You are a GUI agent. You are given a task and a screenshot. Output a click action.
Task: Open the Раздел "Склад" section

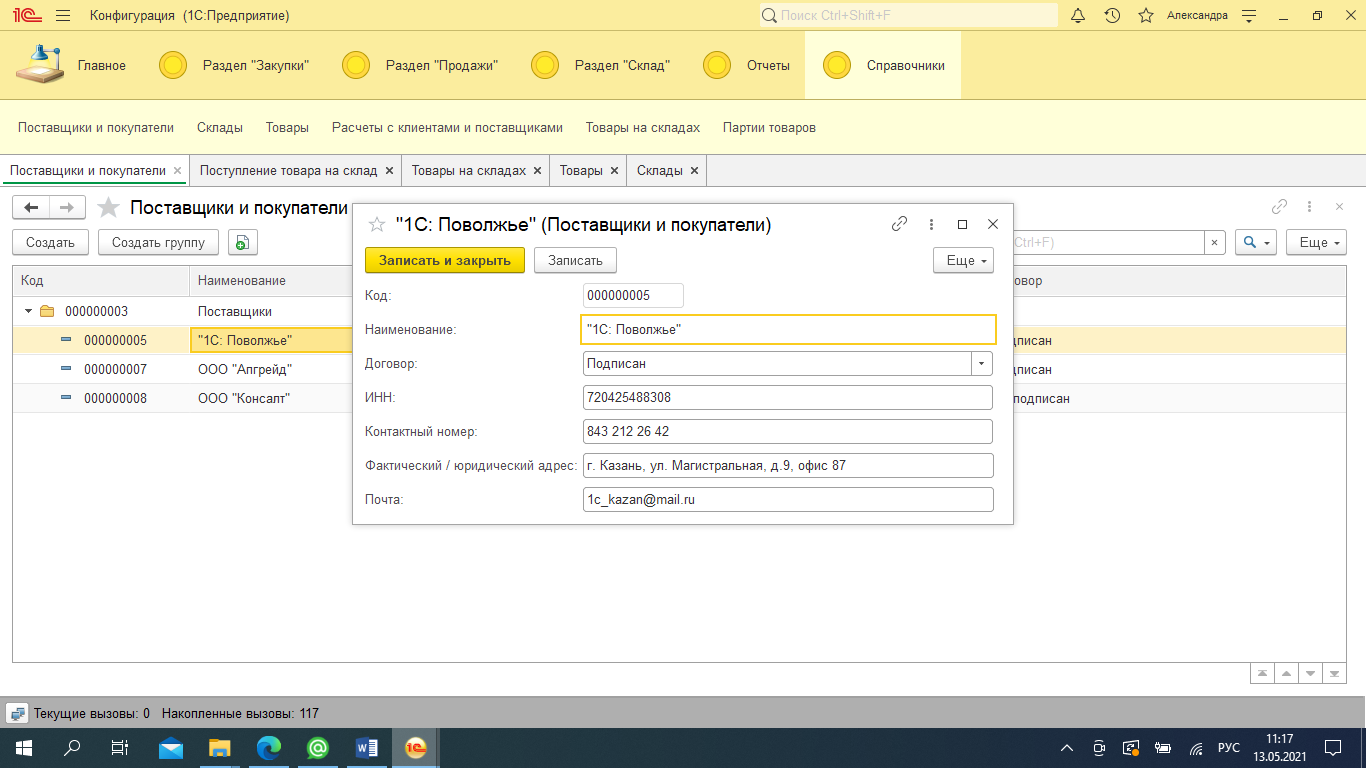coord(601,65)
